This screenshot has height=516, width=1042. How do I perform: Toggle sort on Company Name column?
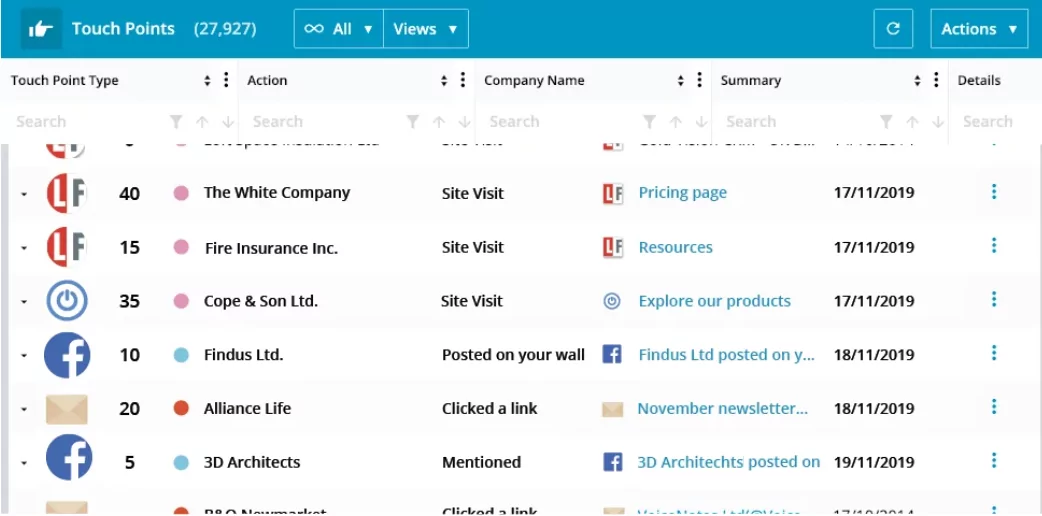pos(680,80)
